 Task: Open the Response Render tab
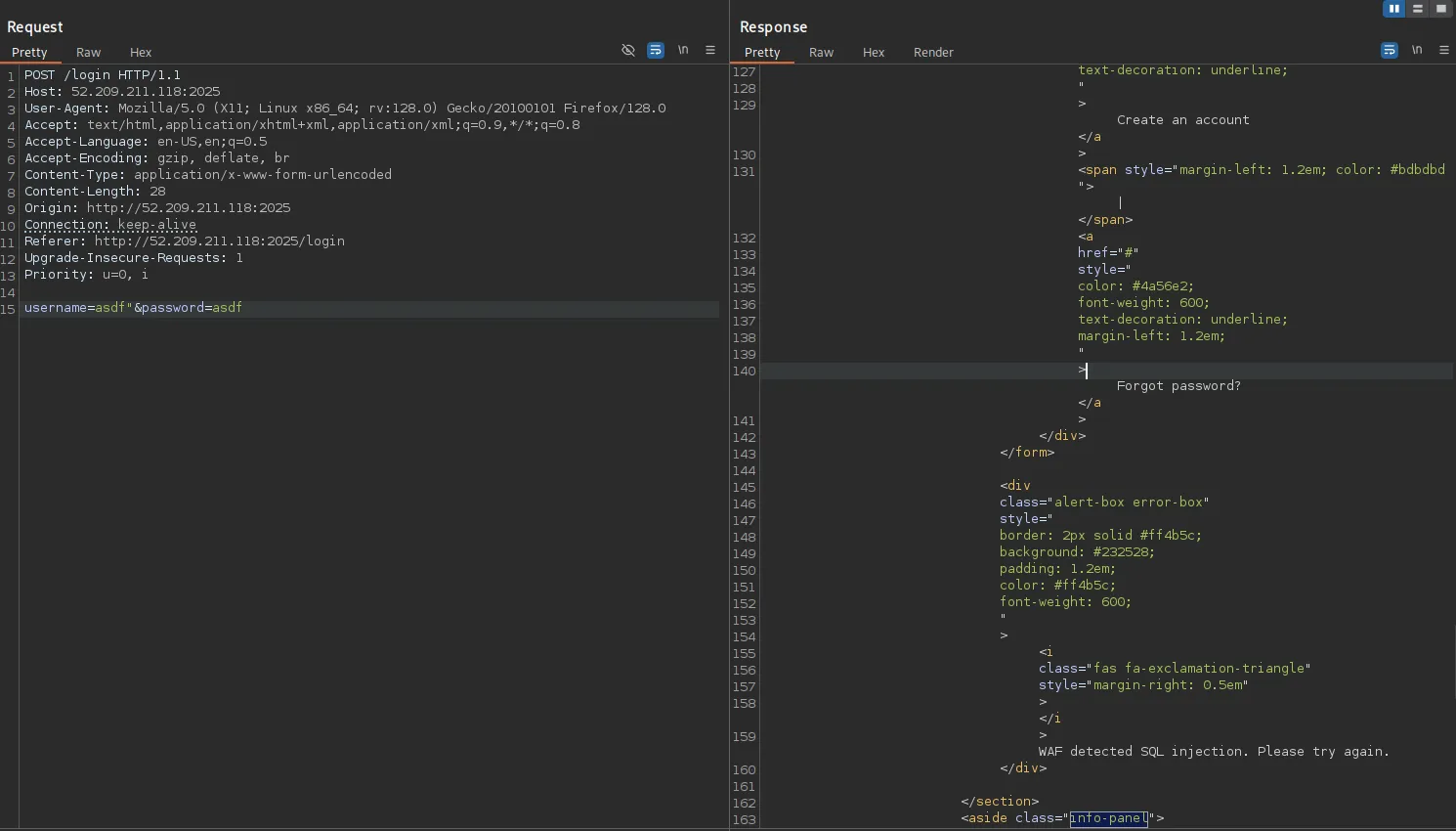[x=933, y=53]
